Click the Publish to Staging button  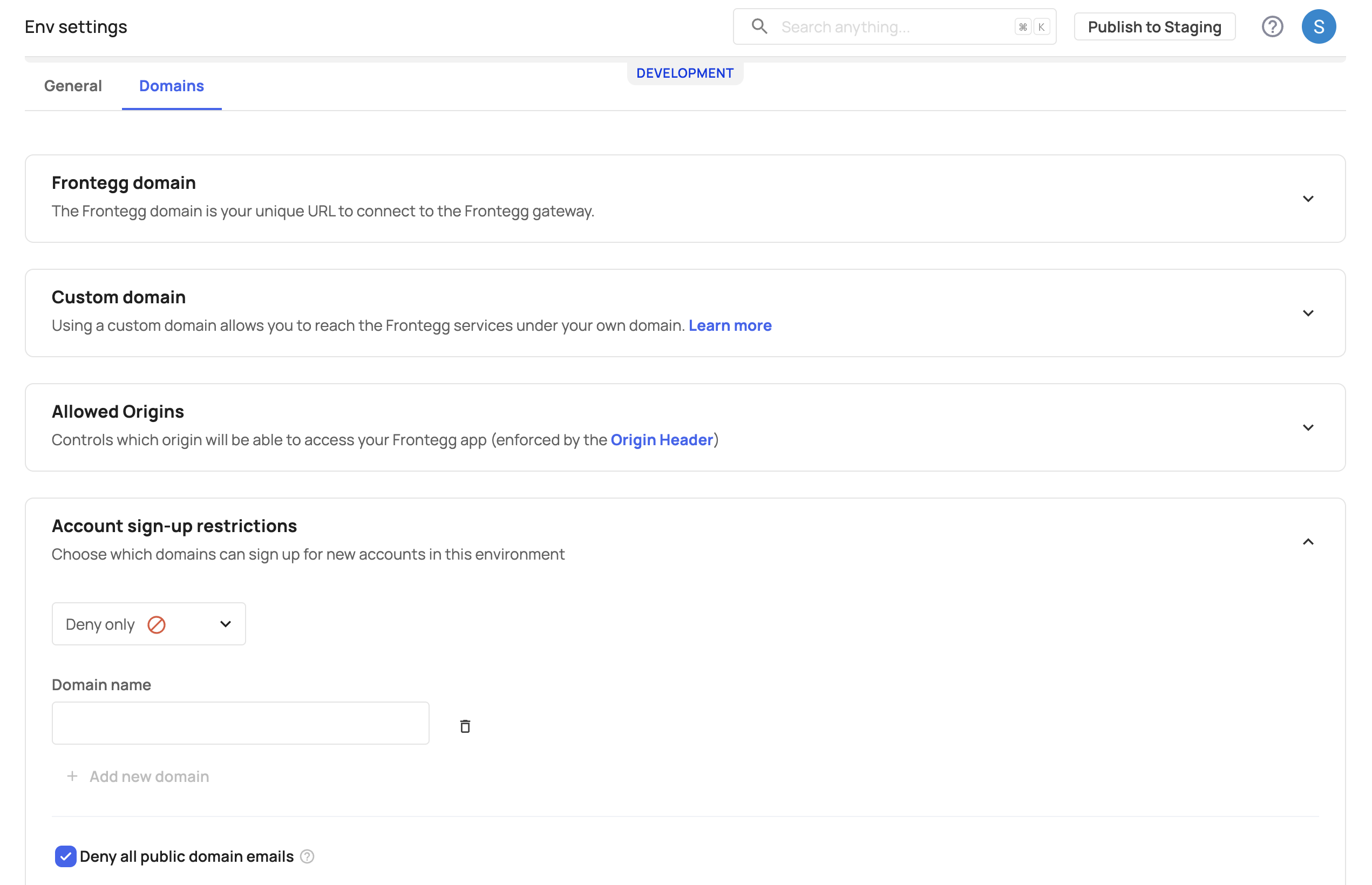[x=1154, y=26]
